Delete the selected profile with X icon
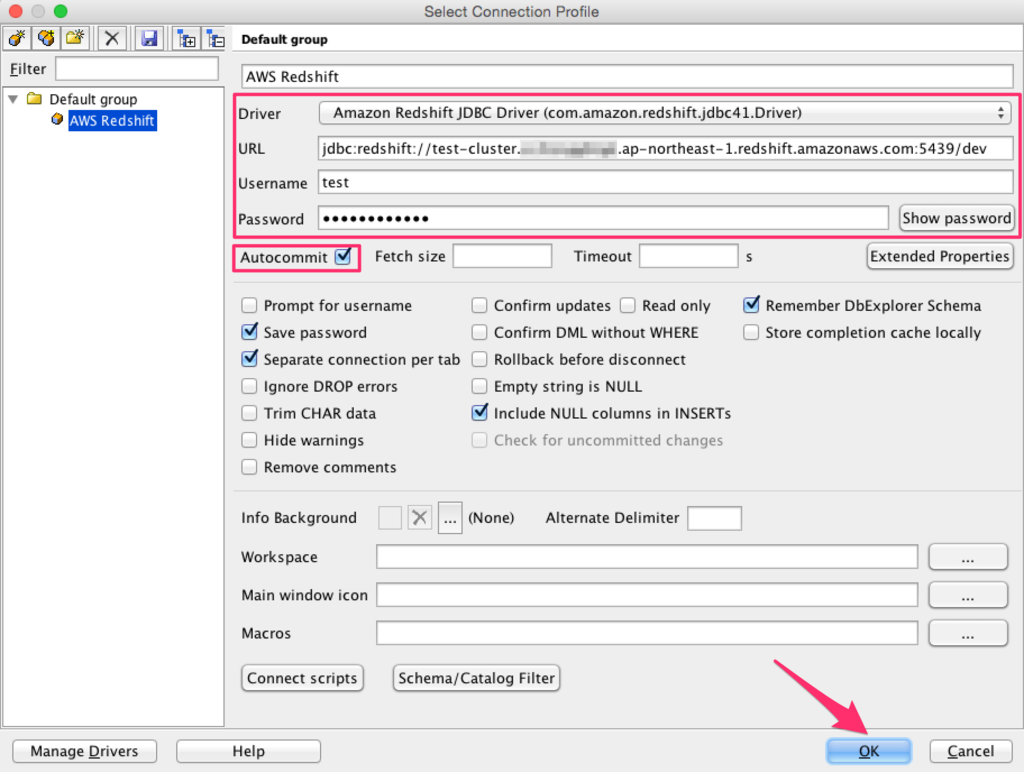Viewport: 1024px width, 772px height. click(x=112, y=39)
